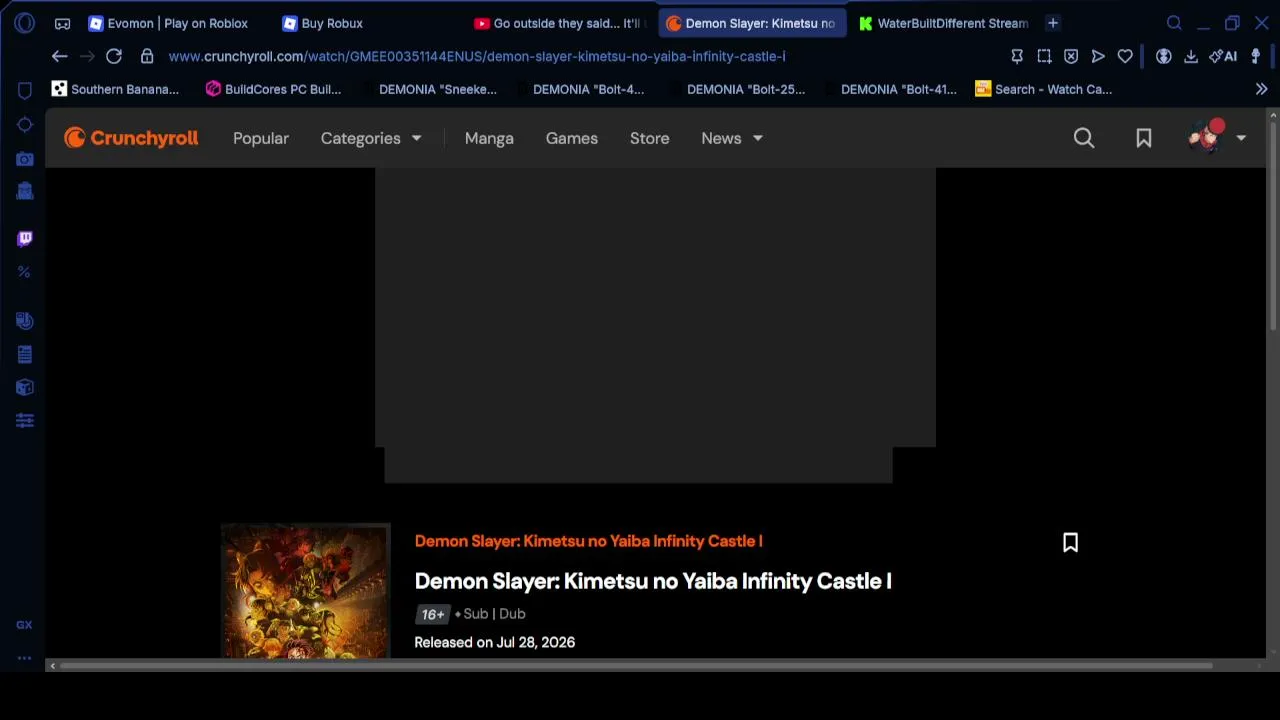
Task: Click the toolbar icon right of AI
Action: coord(1256,56)
